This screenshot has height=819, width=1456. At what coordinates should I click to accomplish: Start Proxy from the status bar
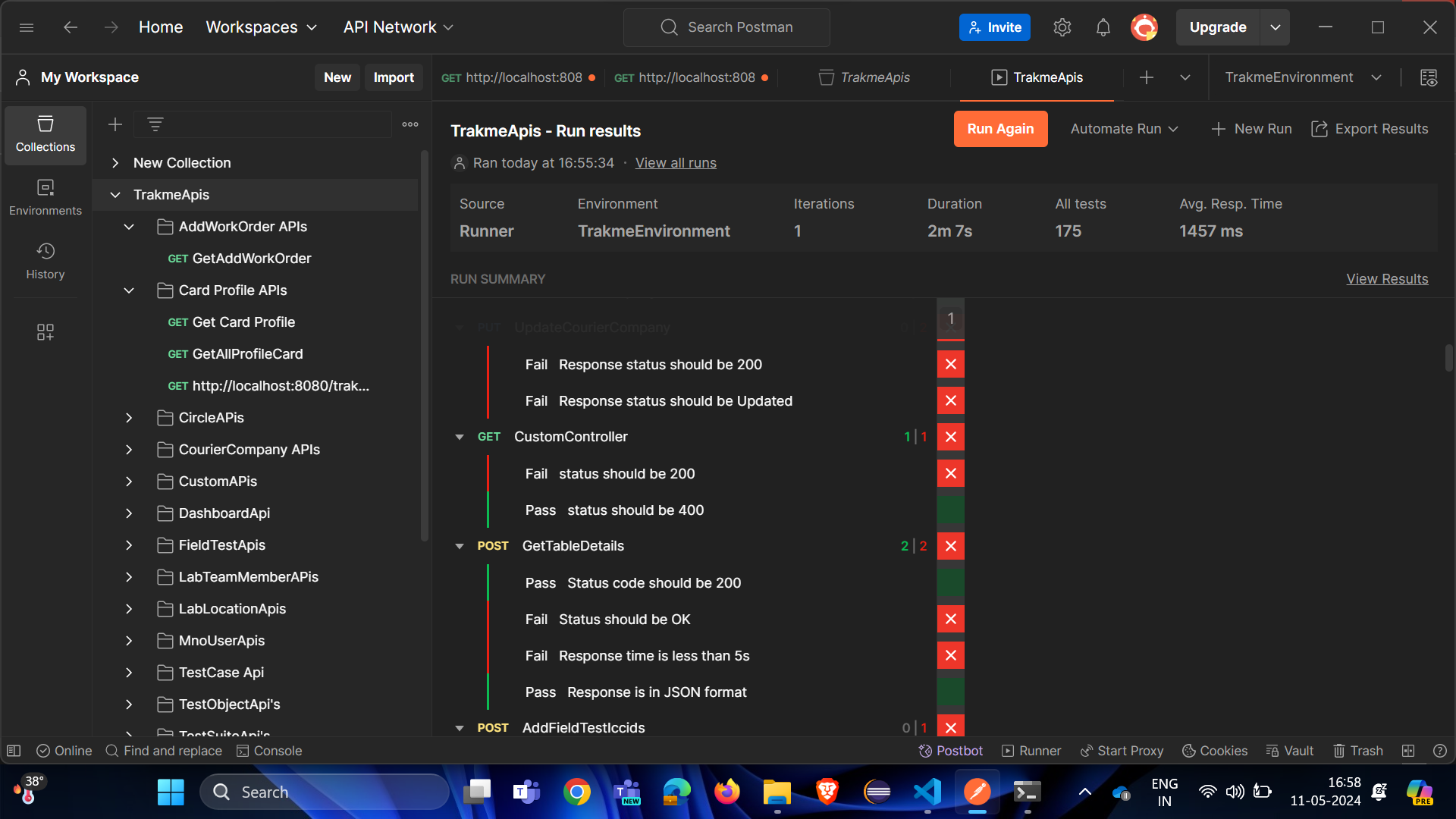coord(1122,751)
